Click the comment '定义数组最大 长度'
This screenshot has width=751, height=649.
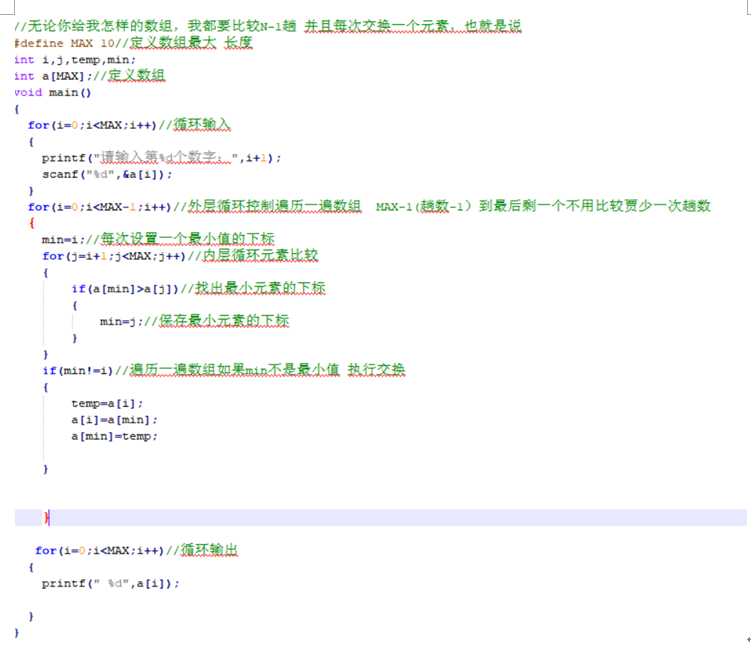coord(191,43)
